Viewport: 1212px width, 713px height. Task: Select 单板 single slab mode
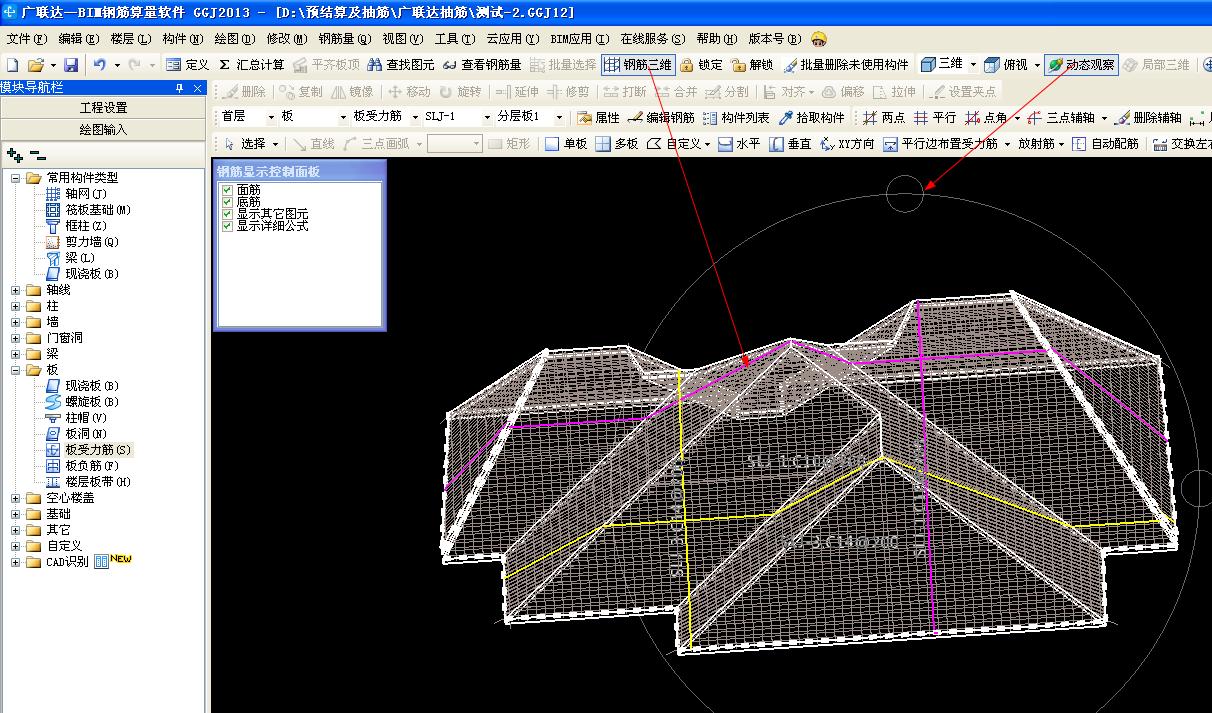(566, 144)
